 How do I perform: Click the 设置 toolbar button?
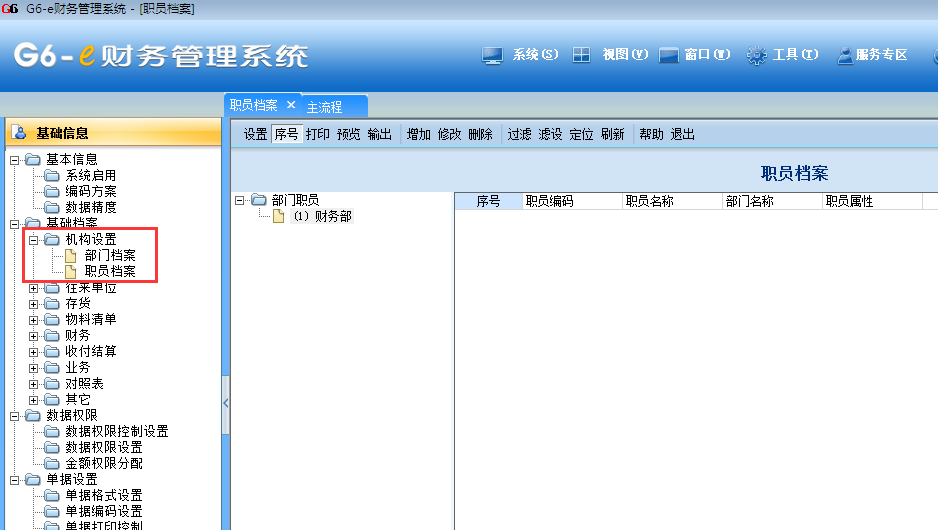[x=255, y=134]
